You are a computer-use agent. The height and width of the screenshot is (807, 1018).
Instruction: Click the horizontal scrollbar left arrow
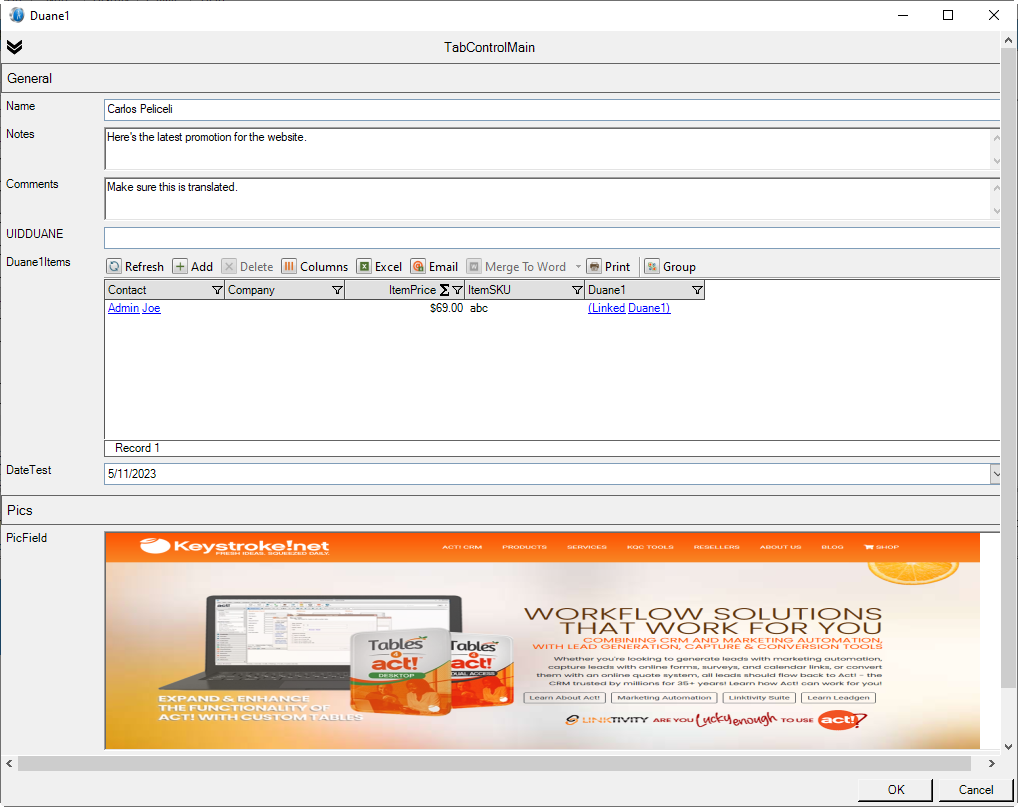(9, 764)
